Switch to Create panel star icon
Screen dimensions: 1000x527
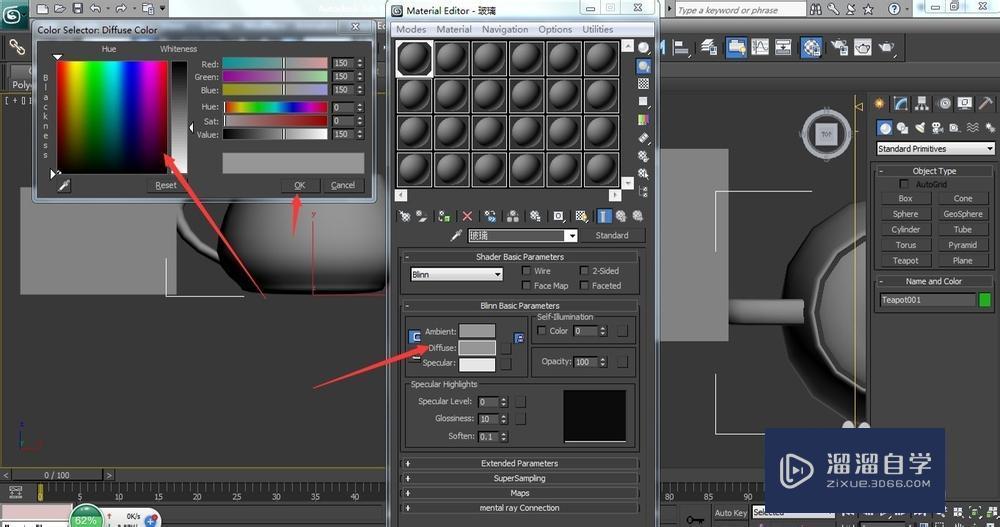click(x=879, y=103)
